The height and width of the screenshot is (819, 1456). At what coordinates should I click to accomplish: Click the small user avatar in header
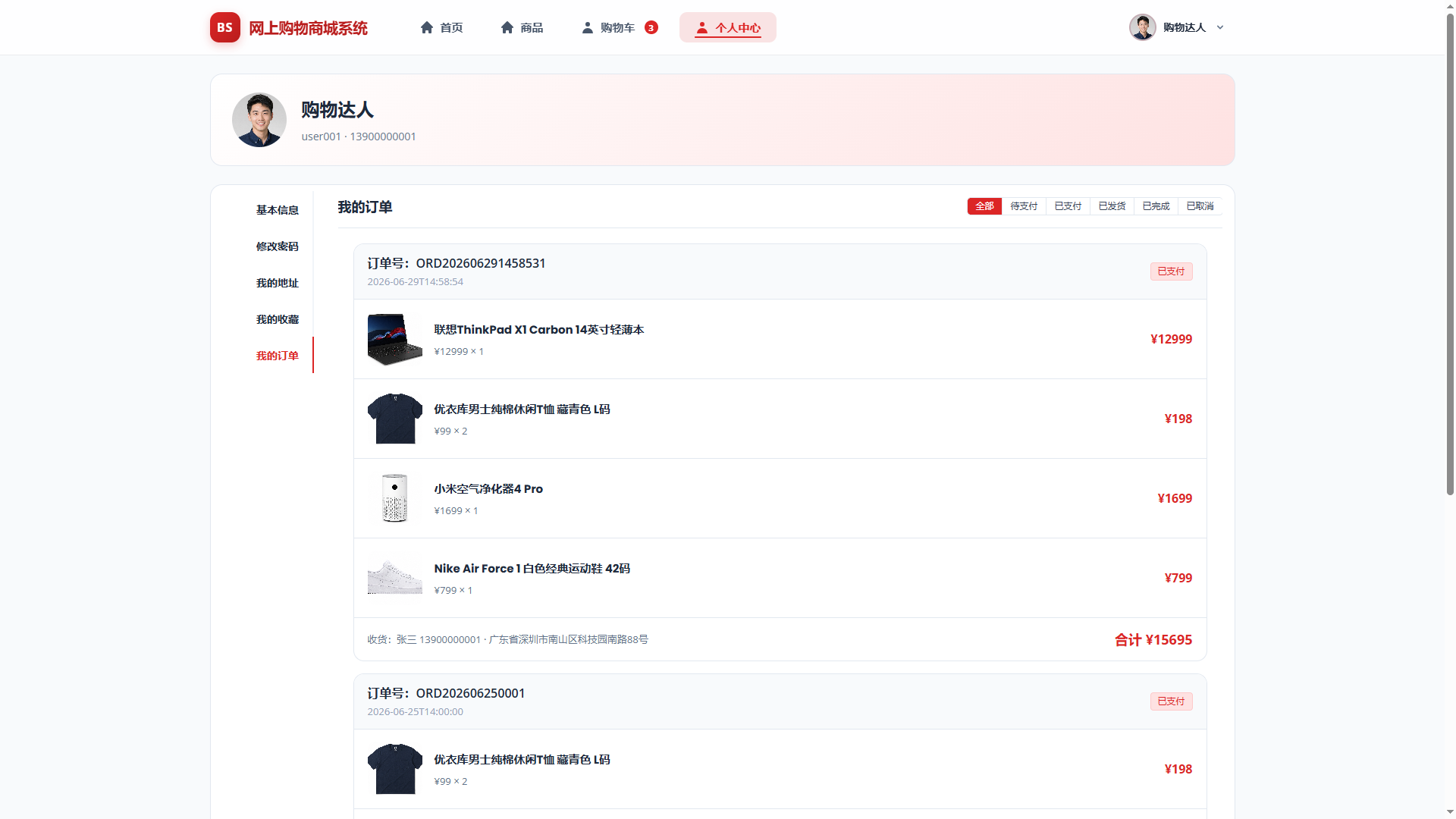1142,27
